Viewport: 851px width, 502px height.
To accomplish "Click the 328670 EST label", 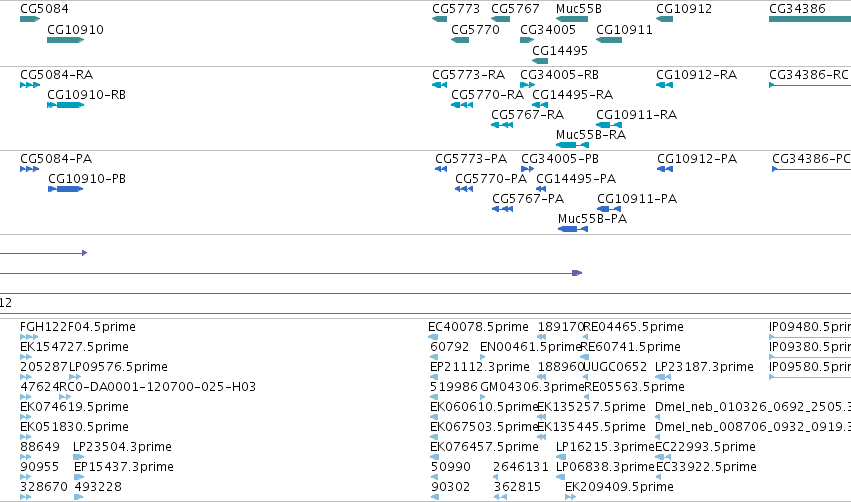I will (44, 487).
